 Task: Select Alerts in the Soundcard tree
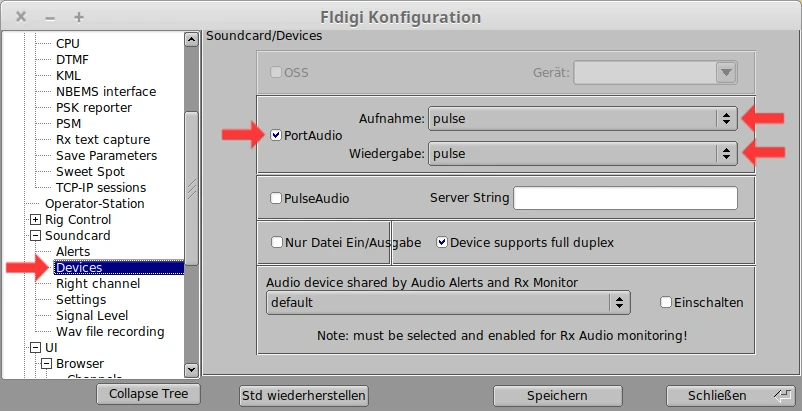tap(73, 252)
